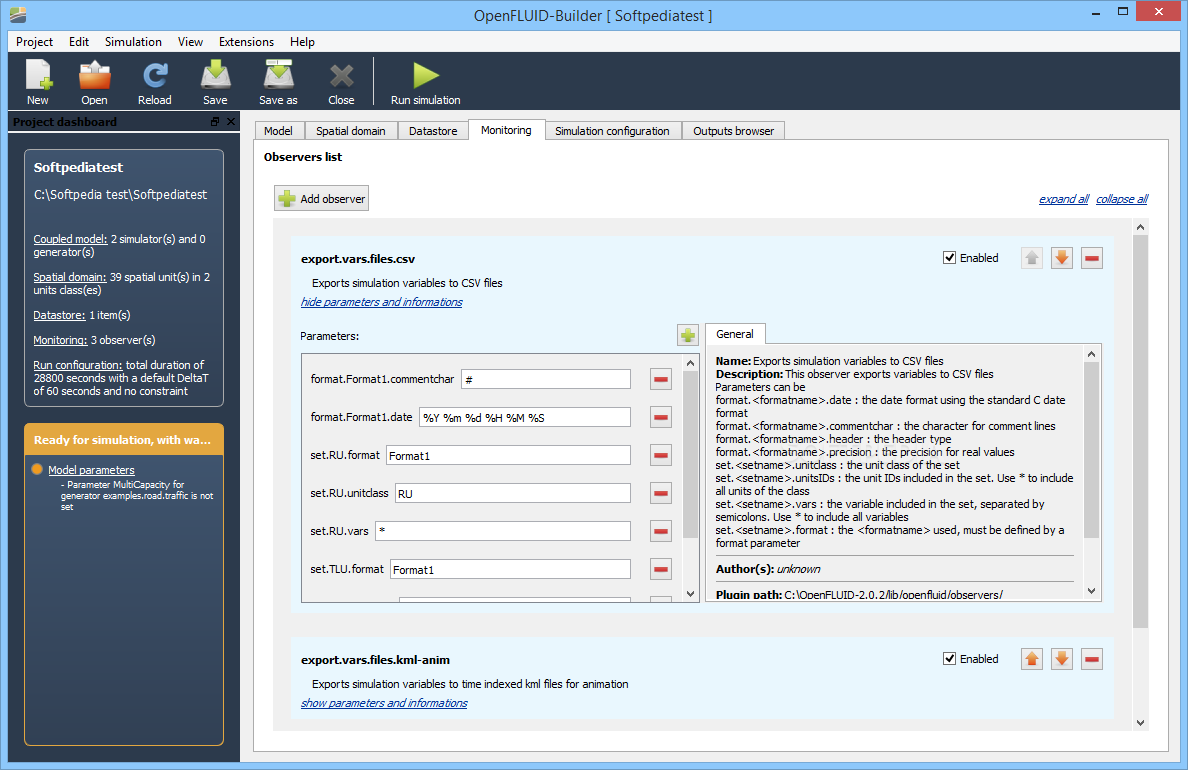Open the Help menu

click(302, 42)
